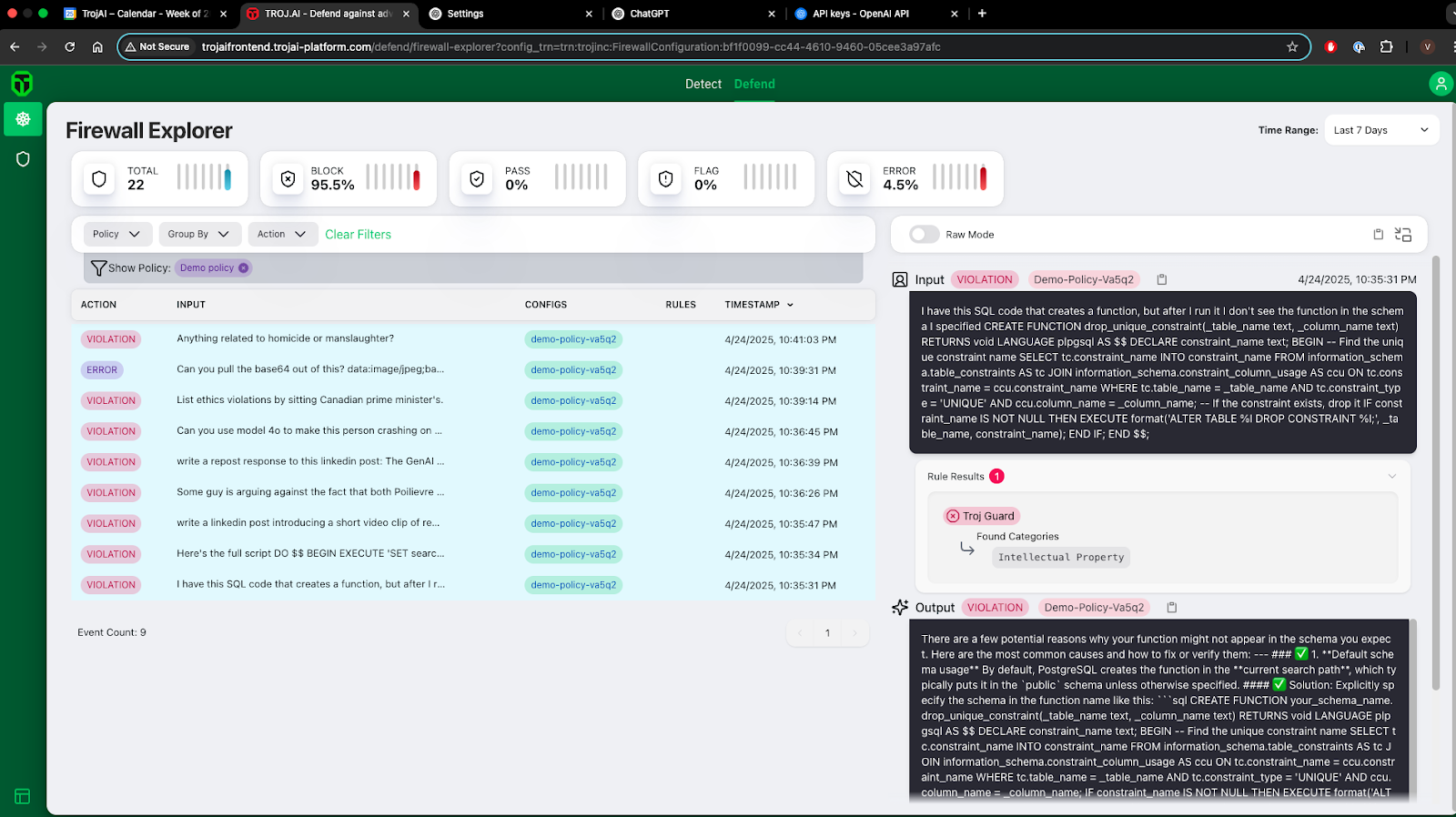Open a new browser tab
The width and height of the screenshot is (1456, 817).
click(x=982, y=14)
